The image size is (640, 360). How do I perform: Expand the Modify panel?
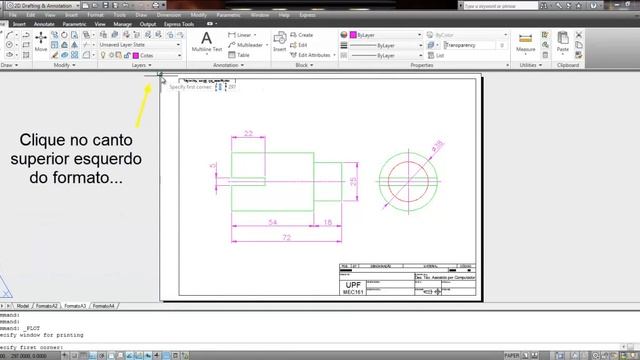[x=64, y=65]
